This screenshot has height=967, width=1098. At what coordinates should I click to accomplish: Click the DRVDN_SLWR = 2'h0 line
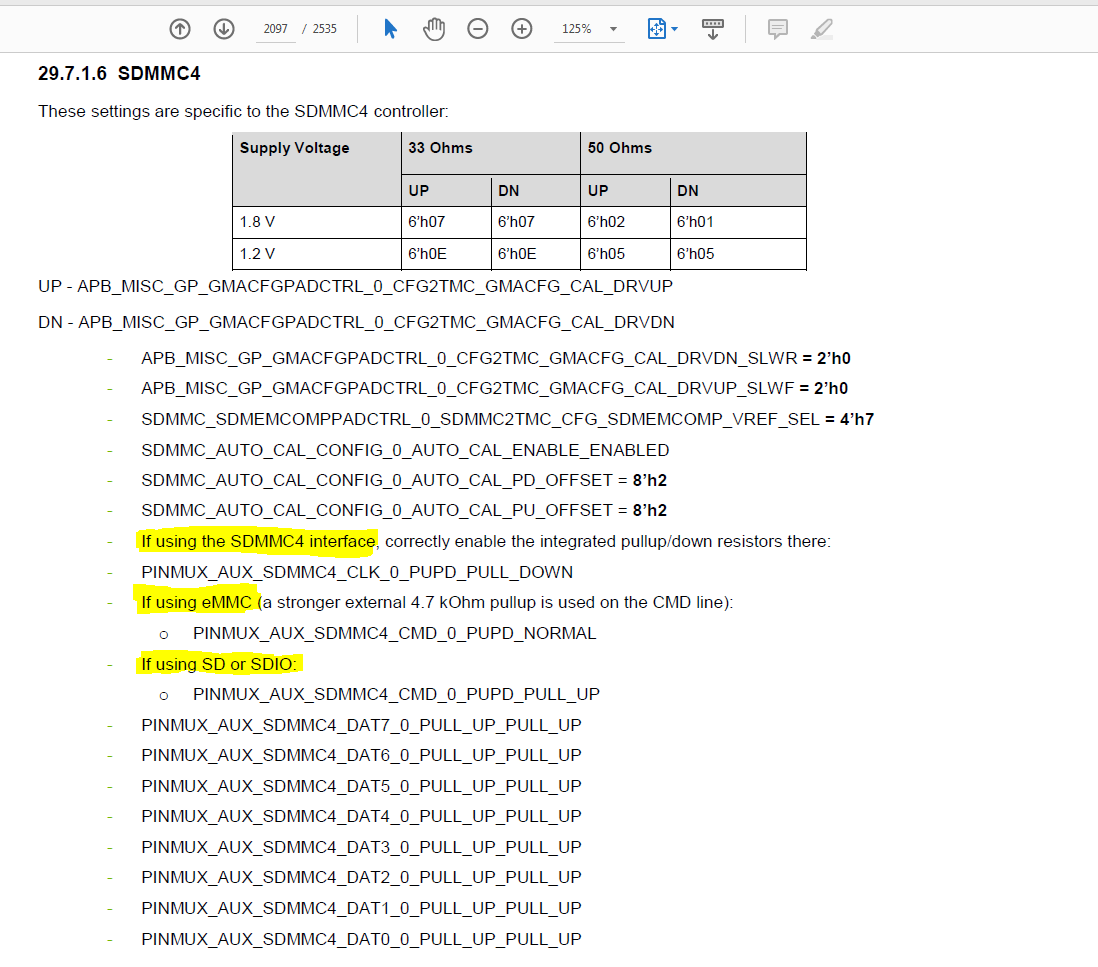(496, 359)
